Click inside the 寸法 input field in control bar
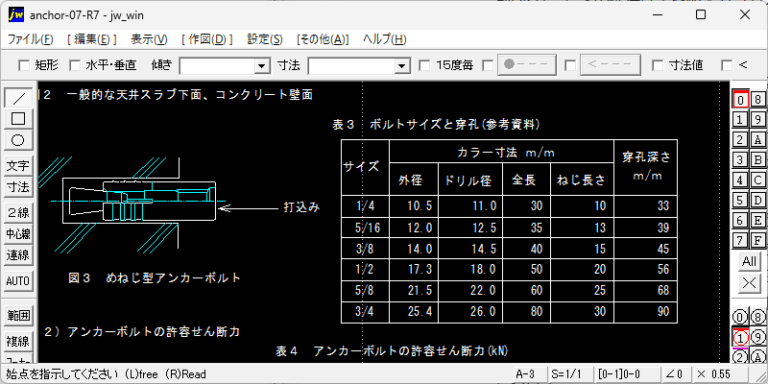 [351, 65]
